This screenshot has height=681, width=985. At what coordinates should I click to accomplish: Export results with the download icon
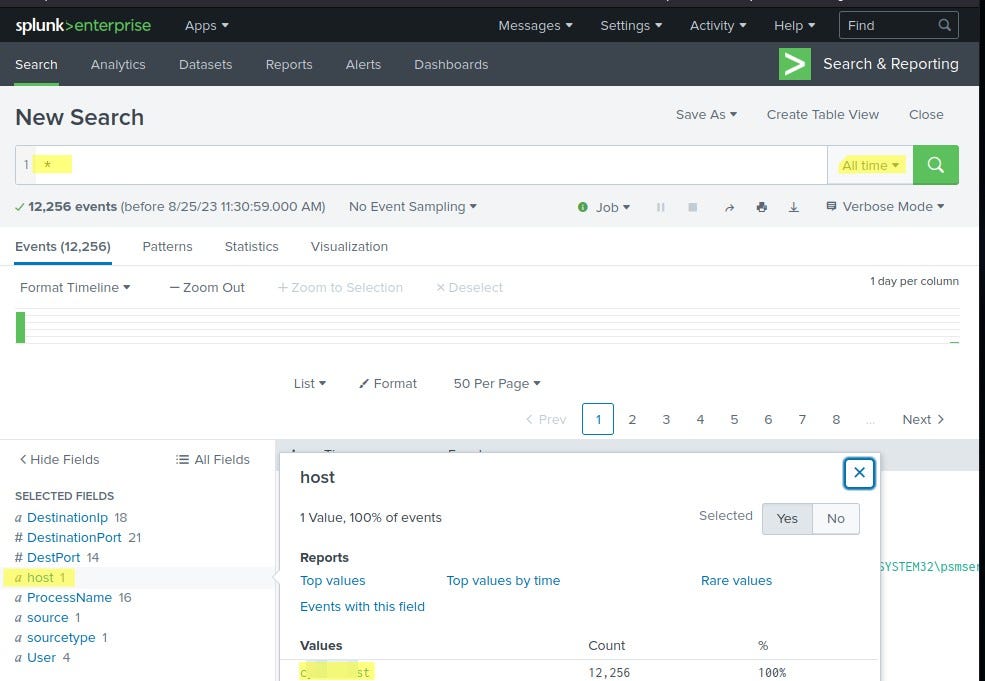(x=794, y=207)
